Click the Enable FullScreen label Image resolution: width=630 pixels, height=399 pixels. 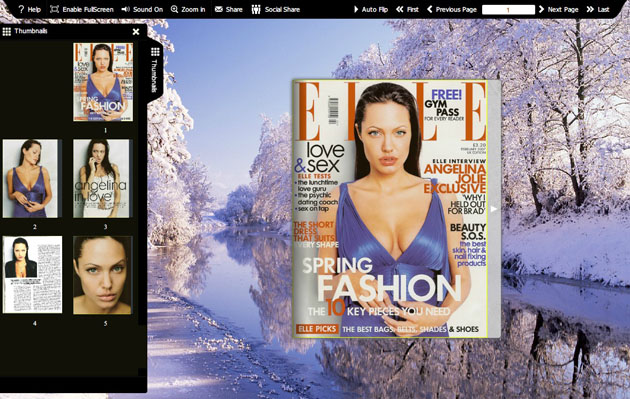pos(88,9)
